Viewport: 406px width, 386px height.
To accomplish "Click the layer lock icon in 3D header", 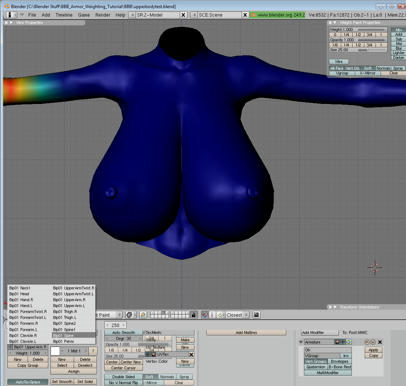I will click(x=193, y=315).
